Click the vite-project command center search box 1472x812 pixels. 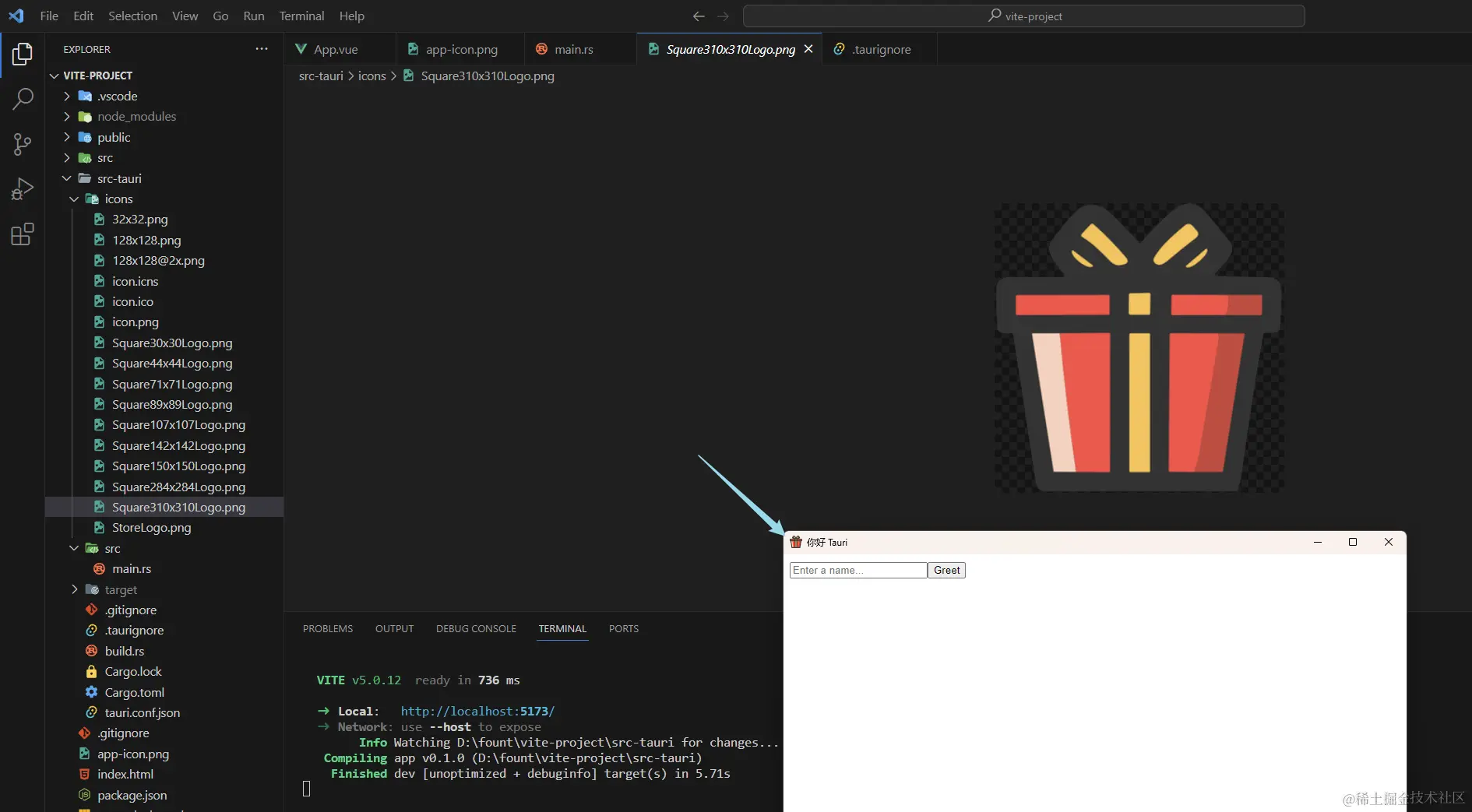click(x=1023, y=16)
